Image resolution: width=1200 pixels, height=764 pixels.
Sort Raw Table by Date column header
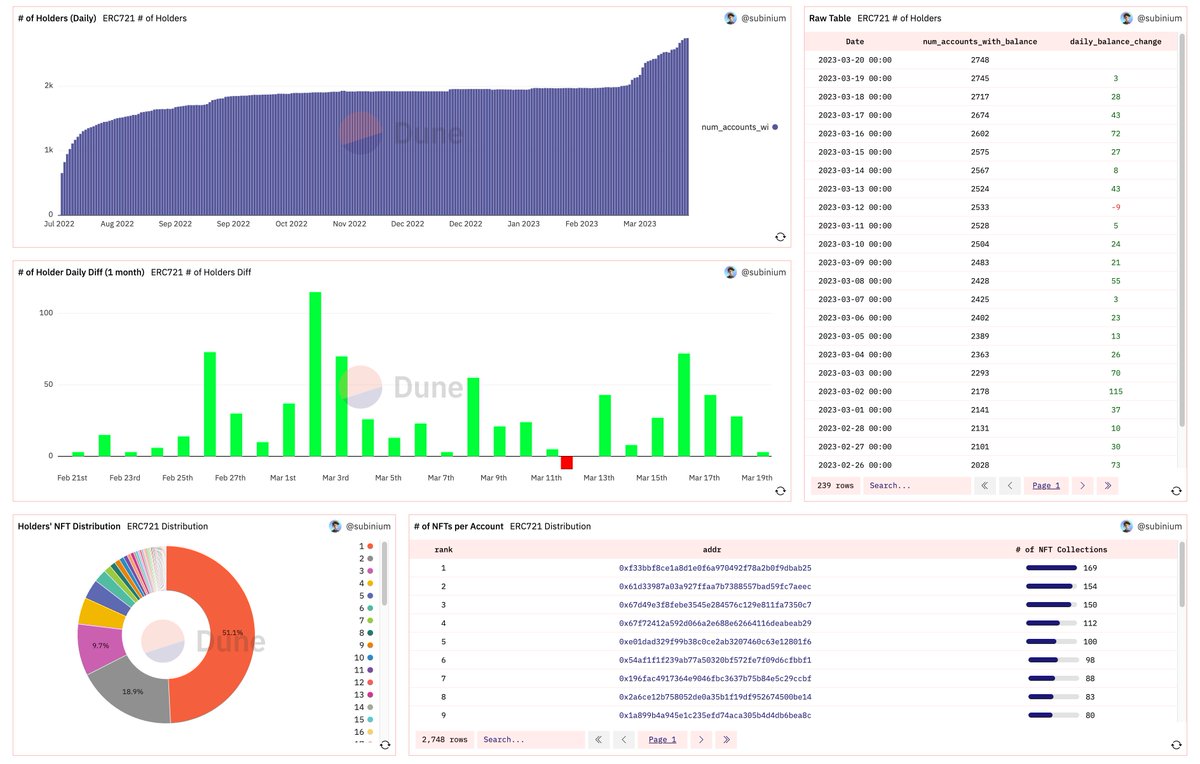pyautogui.click(x=855, y=42)
